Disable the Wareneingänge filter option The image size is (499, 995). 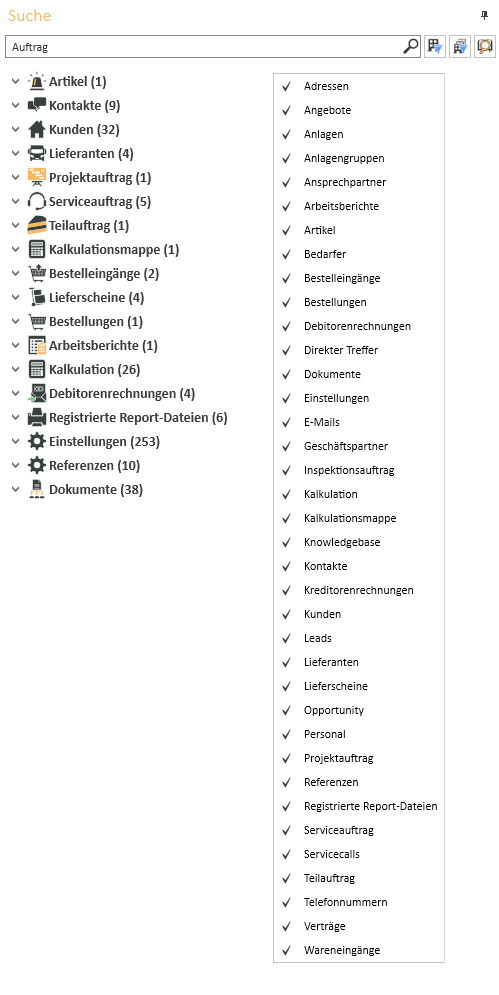click(x=359, y=950)
